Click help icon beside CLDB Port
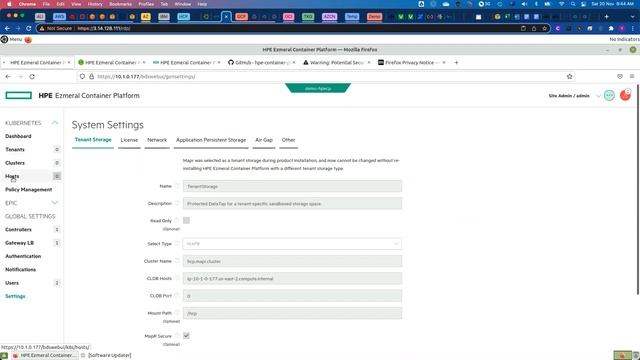The image size is (640, 360). click(x=177, y=295)
